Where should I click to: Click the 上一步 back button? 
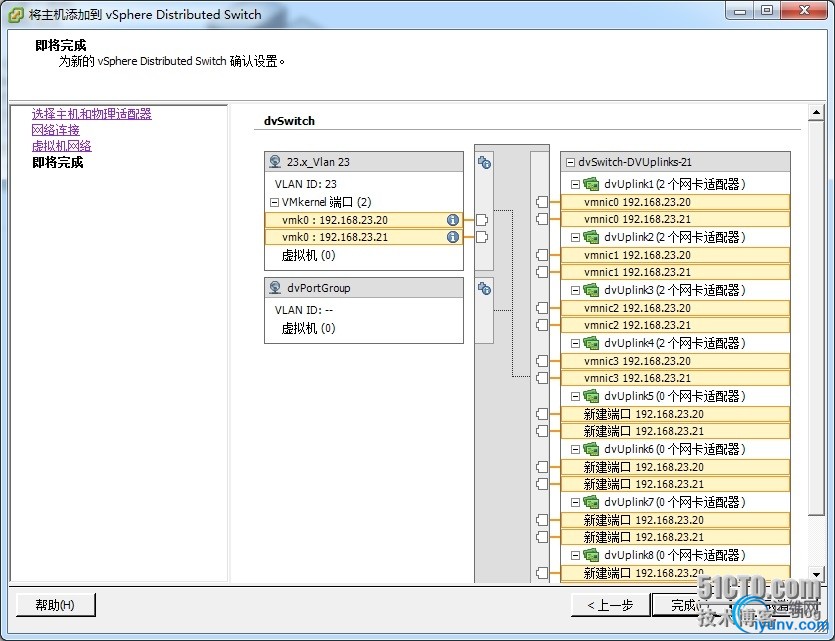pyautogui.click(x=610, y=605)
